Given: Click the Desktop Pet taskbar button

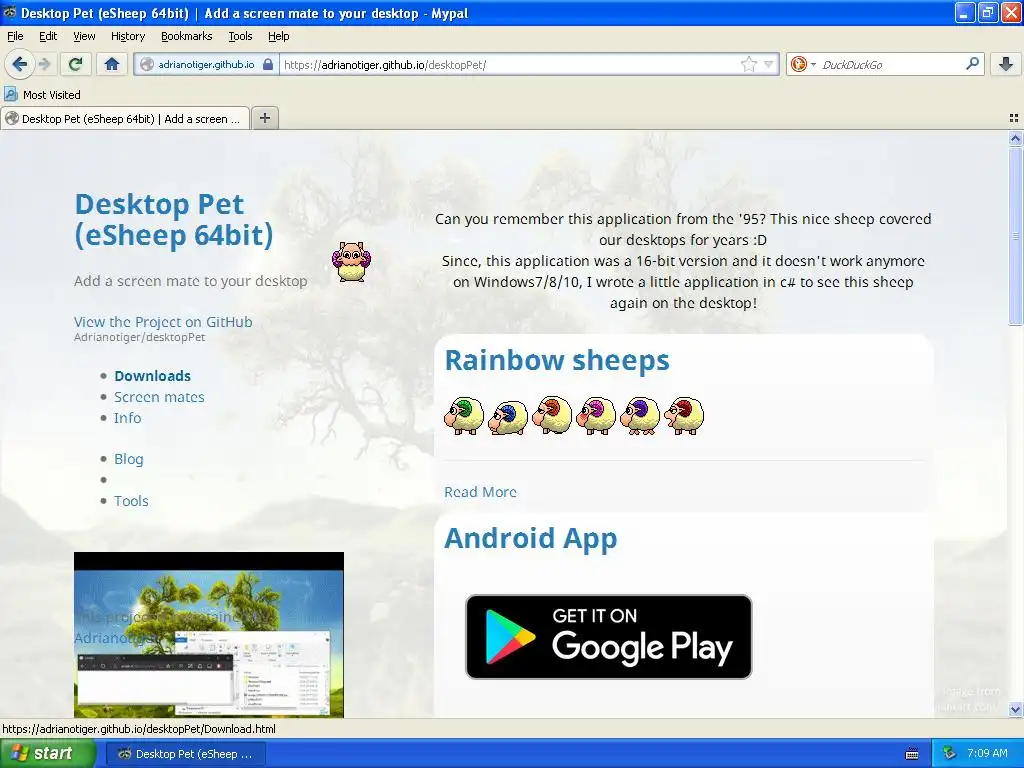Looking at the screenshot, I should coord(185,754).
